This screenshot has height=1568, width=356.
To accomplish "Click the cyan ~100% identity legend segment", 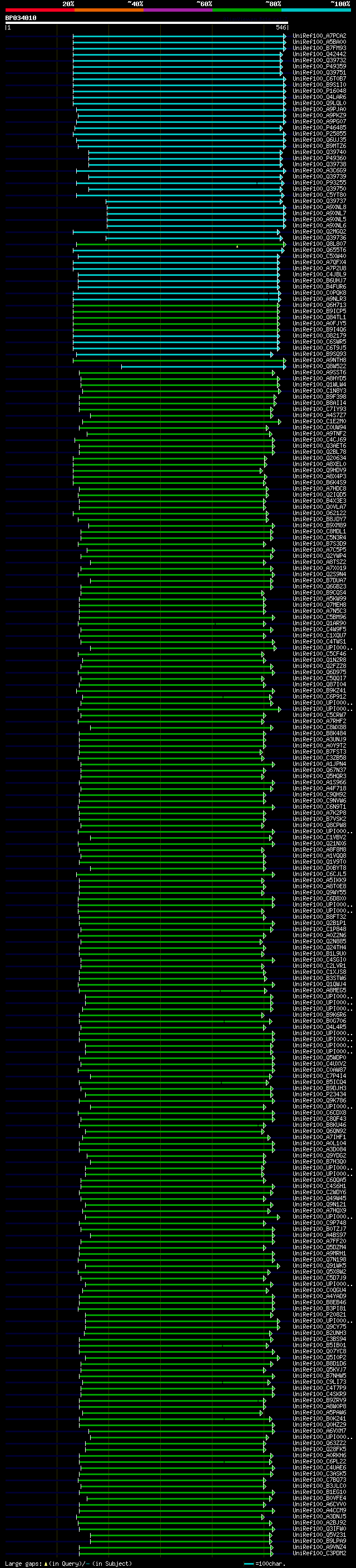I will pyautogui.click(x=316, y=10).
